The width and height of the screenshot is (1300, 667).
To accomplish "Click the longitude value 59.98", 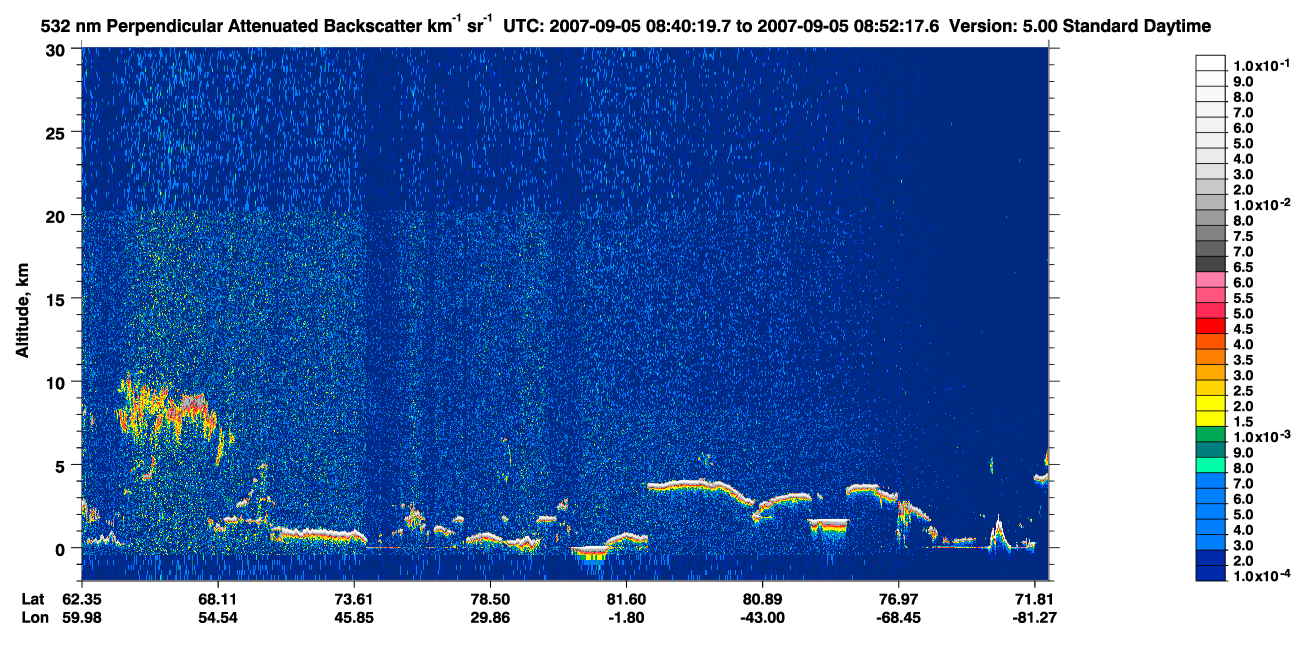I will (x=82, y=617).
